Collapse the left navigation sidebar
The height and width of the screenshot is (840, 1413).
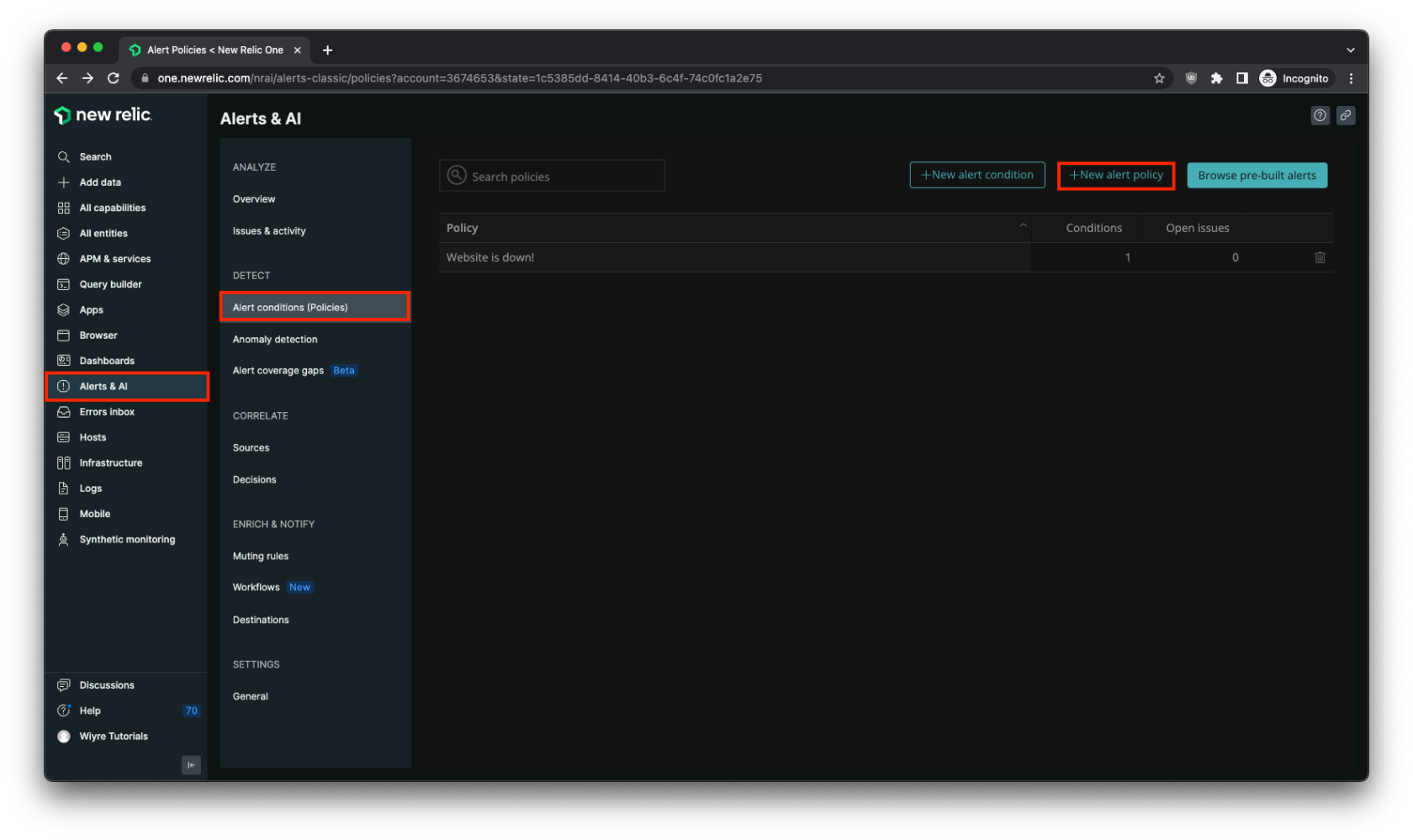[191, 764]
